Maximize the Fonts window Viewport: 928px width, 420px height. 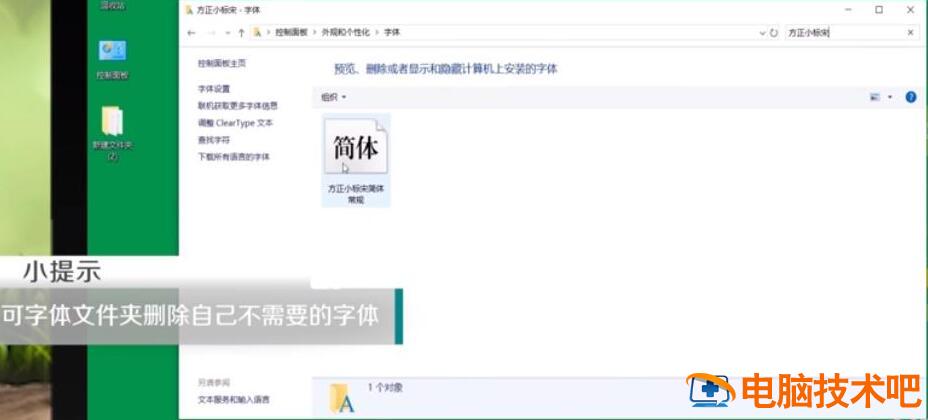[x=879, y=10]
